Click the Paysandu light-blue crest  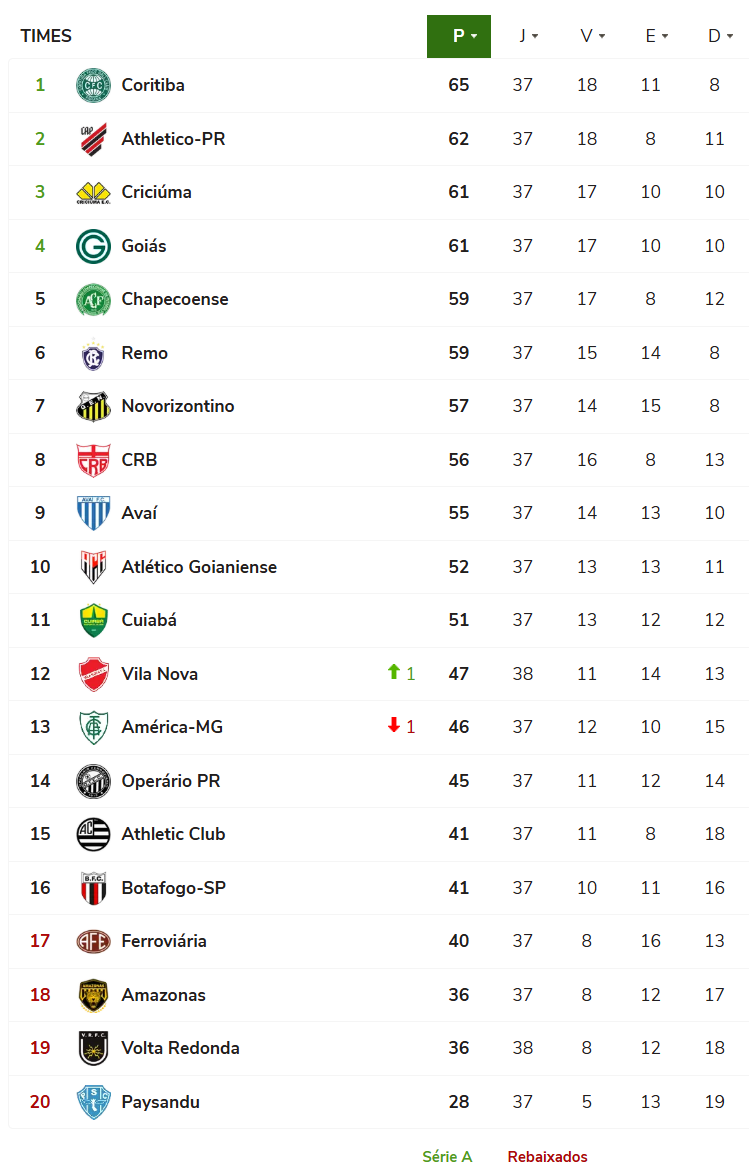pyautogui.click(x=93, y=1102)
